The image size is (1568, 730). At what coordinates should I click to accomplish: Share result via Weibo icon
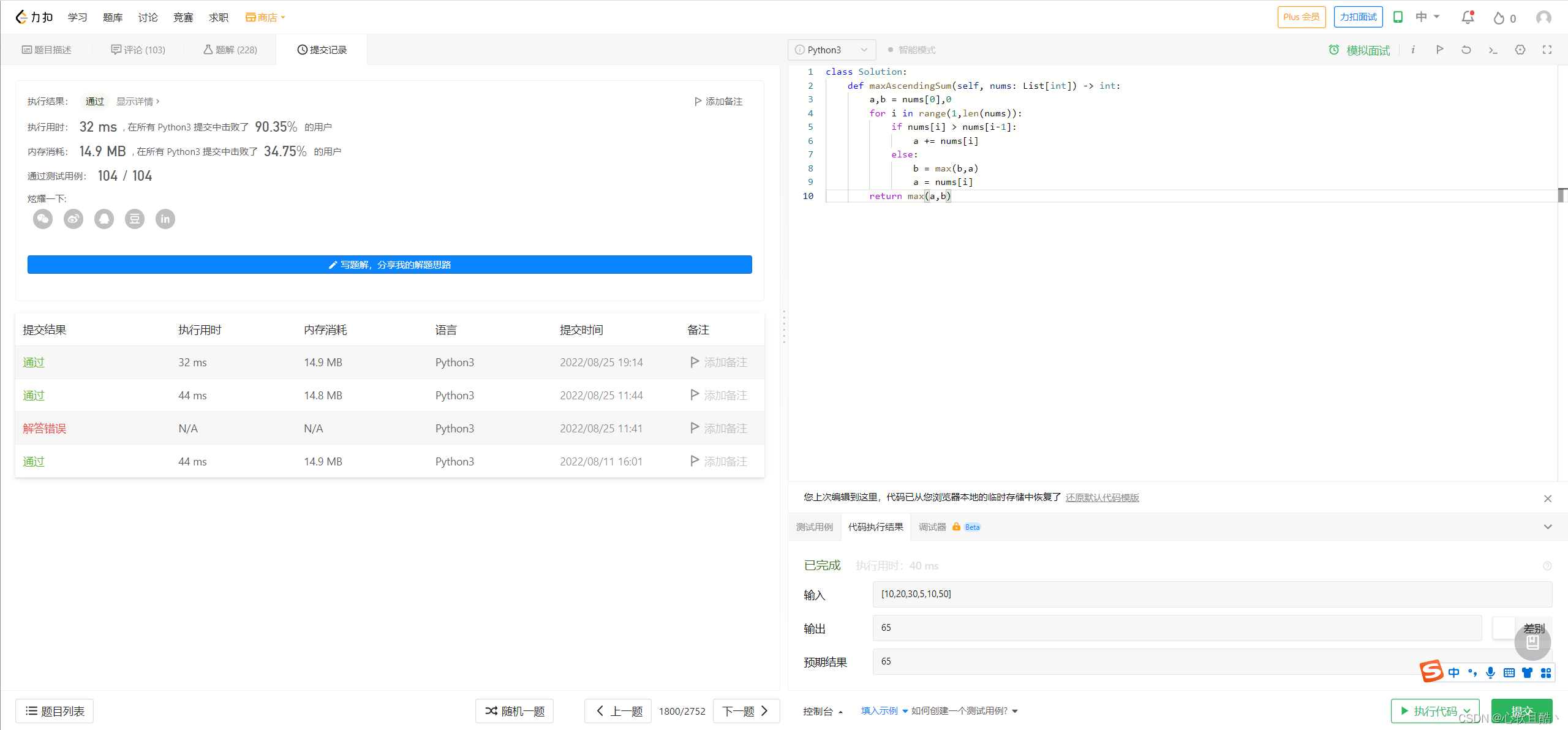coord(73,219)
